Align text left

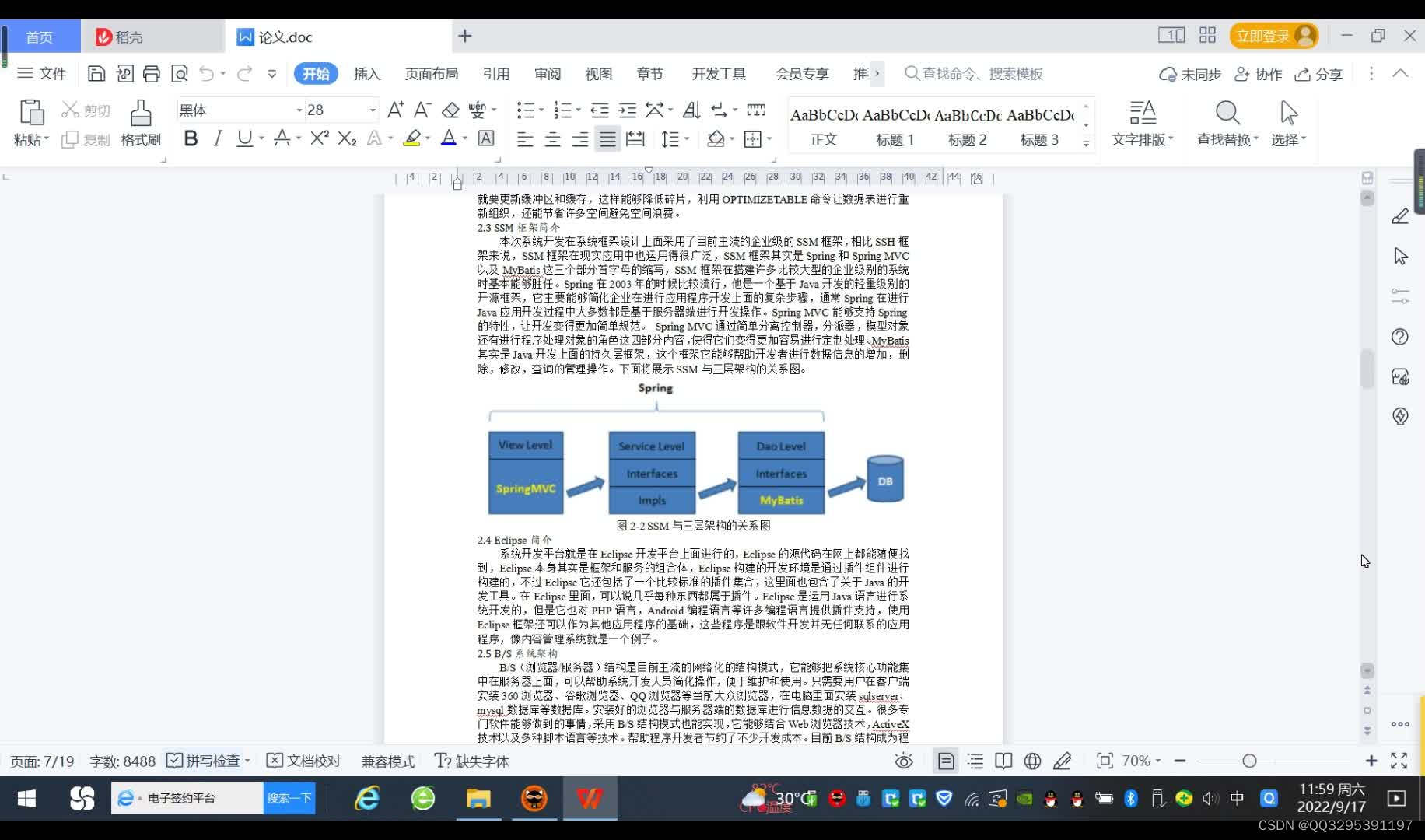[525, 139]
